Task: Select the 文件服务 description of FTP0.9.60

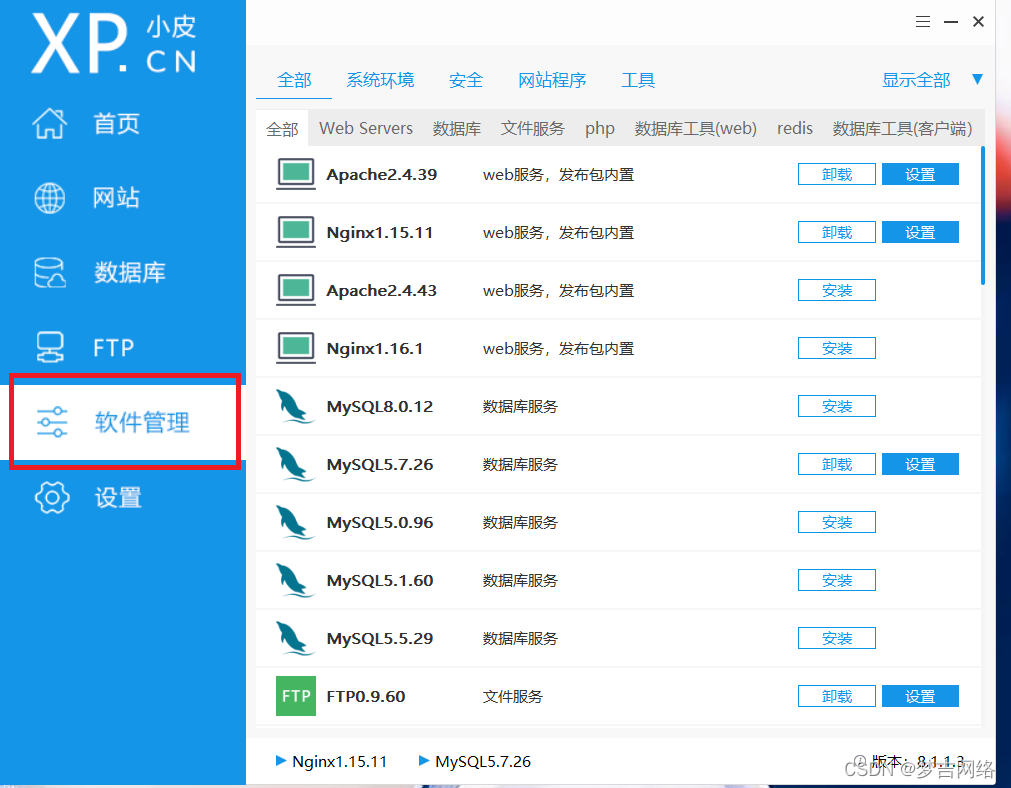Action: coord(513,696)
